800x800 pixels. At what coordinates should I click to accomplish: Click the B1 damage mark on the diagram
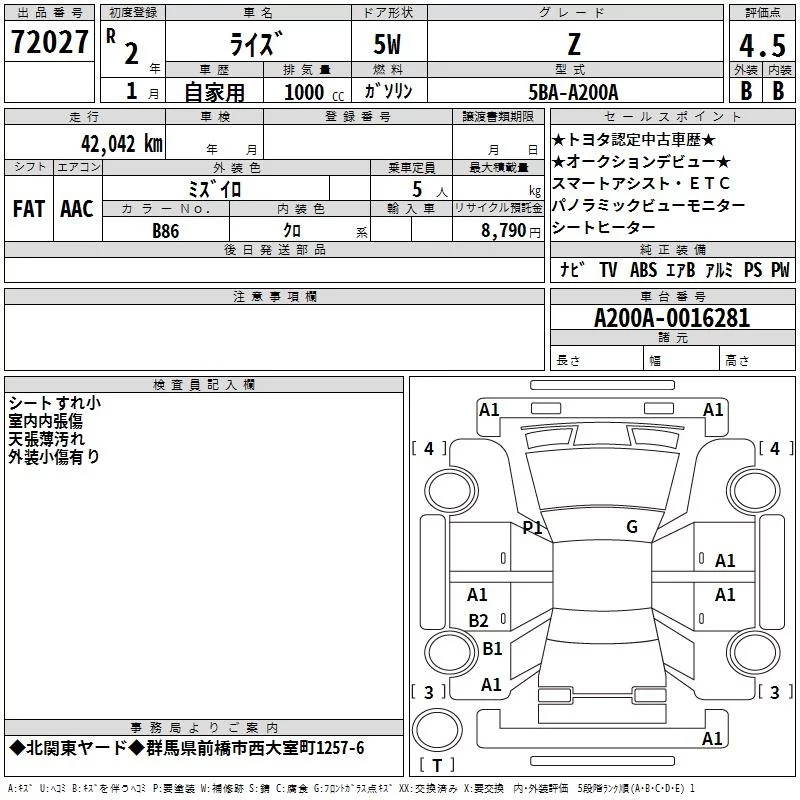pyautogui.click(x=492, y=648)
